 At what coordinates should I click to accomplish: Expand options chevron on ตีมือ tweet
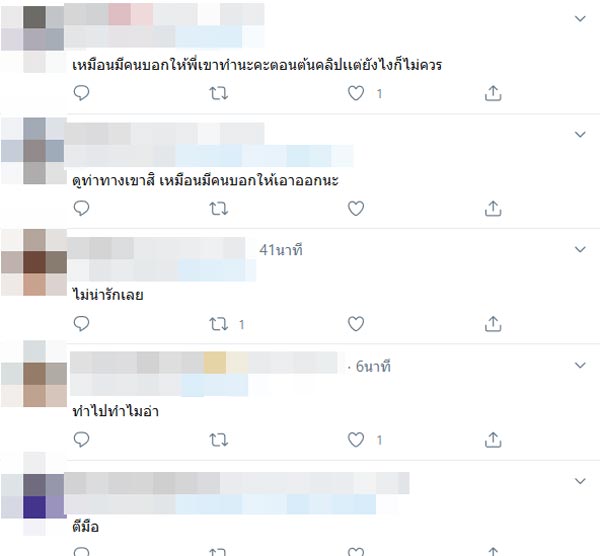[580, 481]
